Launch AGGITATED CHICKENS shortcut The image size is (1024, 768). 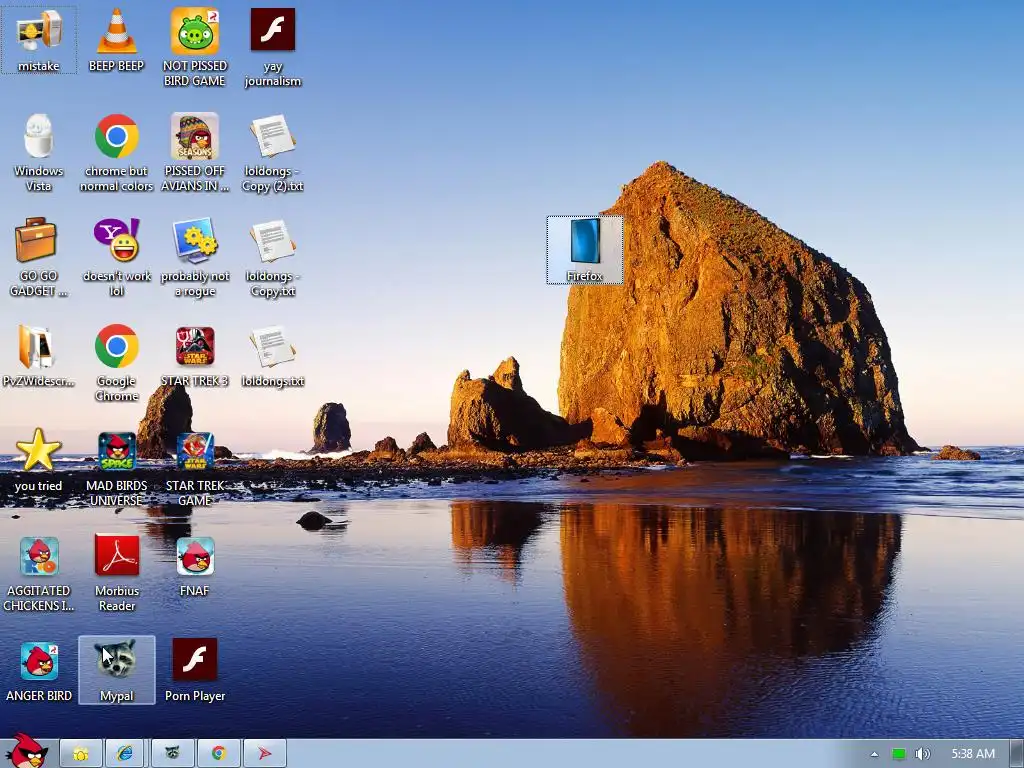pyautogui.click(x=39, y=573)
